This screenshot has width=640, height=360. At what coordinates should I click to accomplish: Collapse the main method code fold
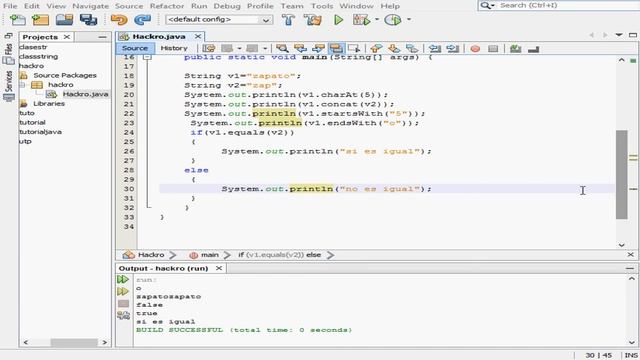147,57
